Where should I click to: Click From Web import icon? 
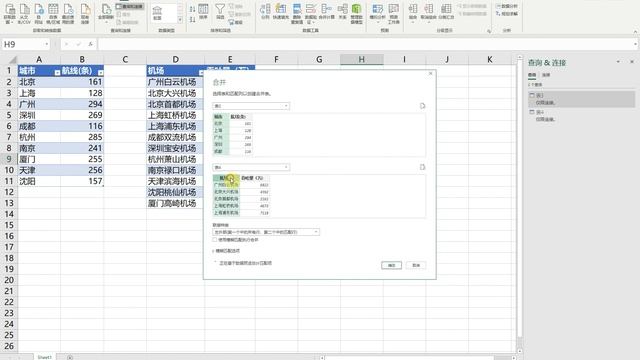[x=39, y=14]
